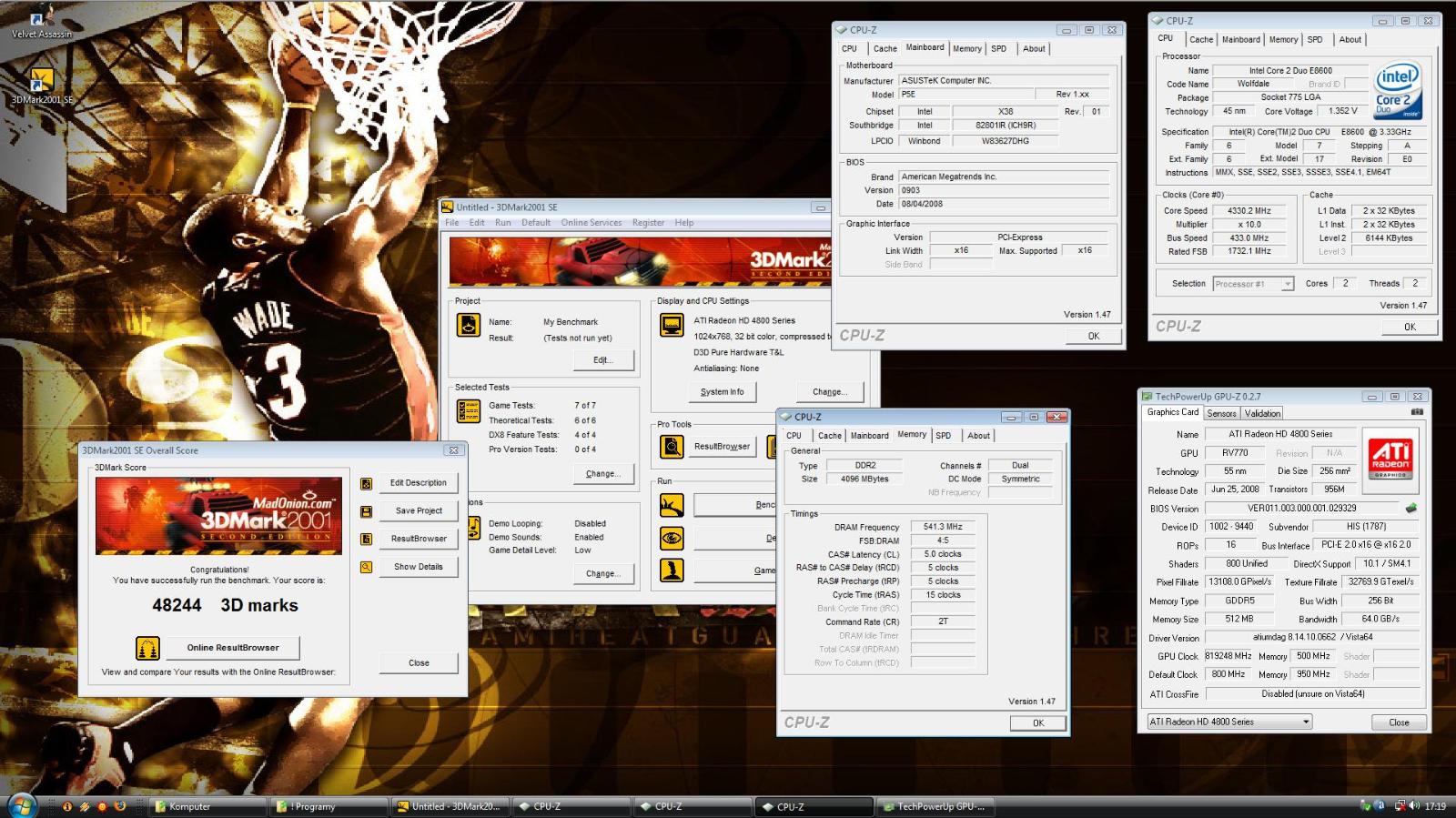Open the File menu in 3DMark2001 SE
Viewport: 1456px width, 818px height.
[x=452, y=223]
